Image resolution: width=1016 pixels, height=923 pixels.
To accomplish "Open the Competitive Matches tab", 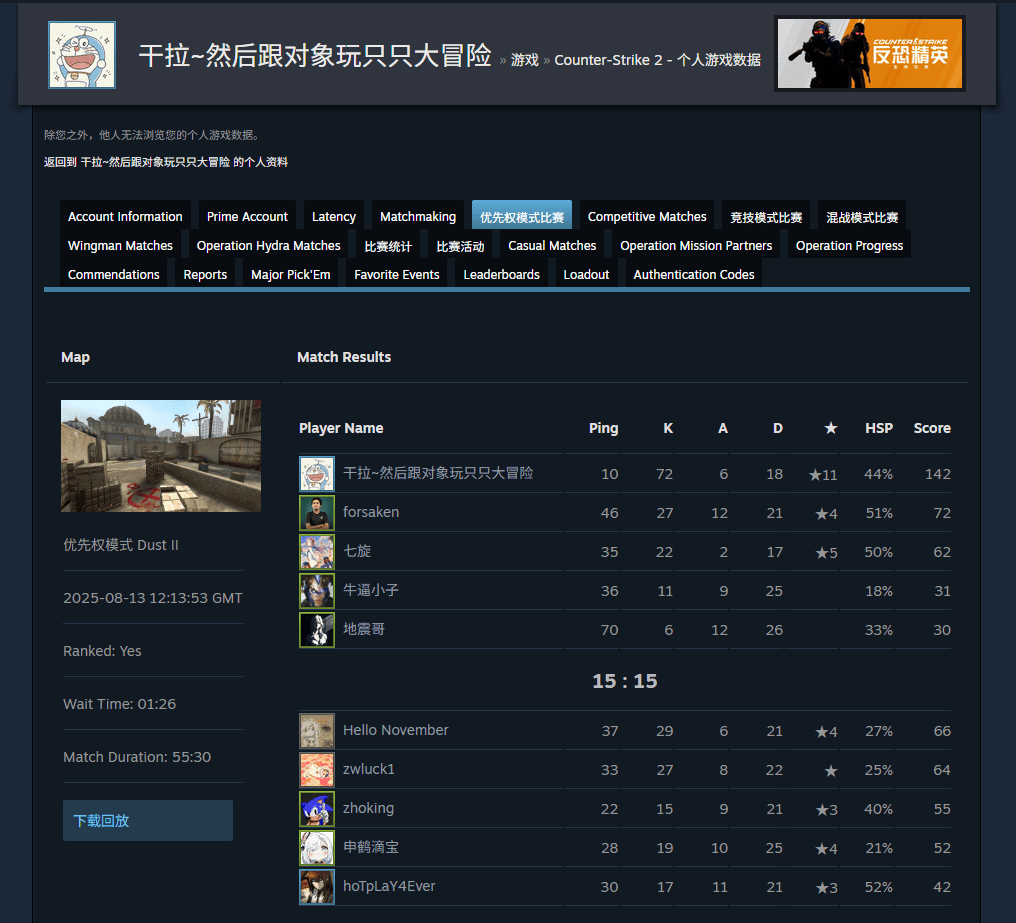I will point(647,217).
